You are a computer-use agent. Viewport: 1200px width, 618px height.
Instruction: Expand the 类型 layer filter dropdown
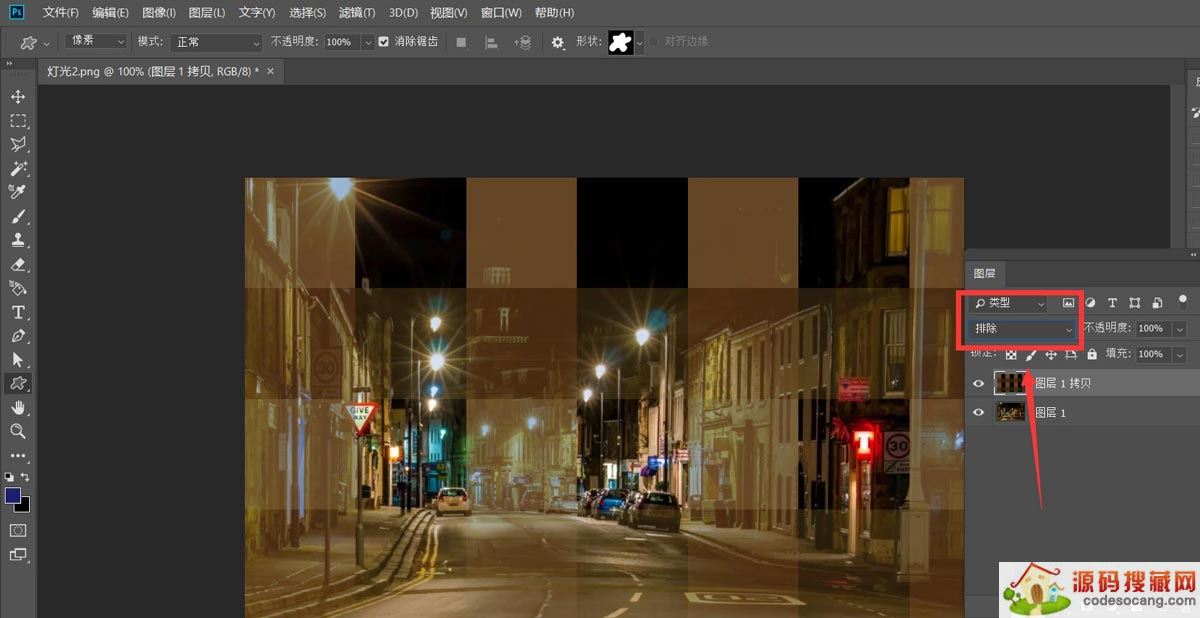[x=1008, y=302]
